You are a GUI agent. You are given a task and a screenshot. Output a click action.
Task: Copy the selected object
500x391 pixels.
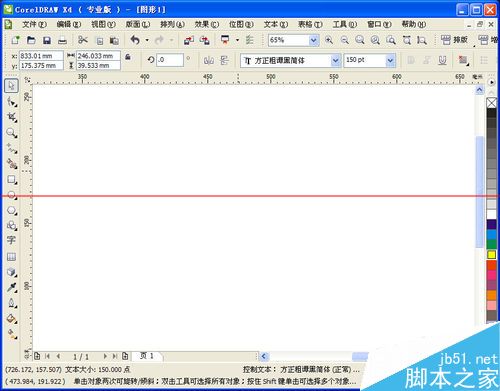point(99,41)
